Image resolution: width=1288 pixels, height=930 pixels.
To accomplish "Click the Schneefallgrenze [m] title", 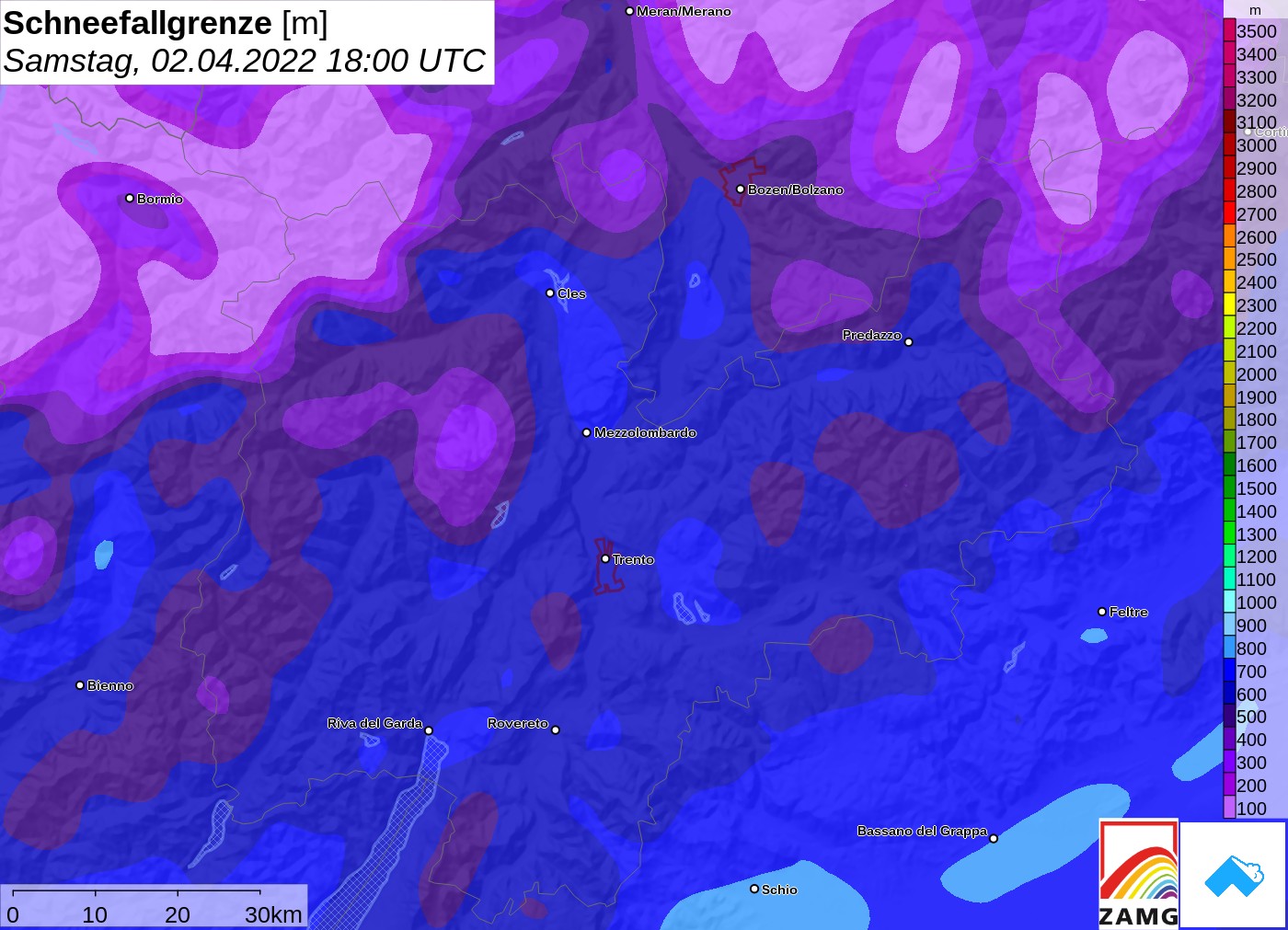I will tap(166, 23).
